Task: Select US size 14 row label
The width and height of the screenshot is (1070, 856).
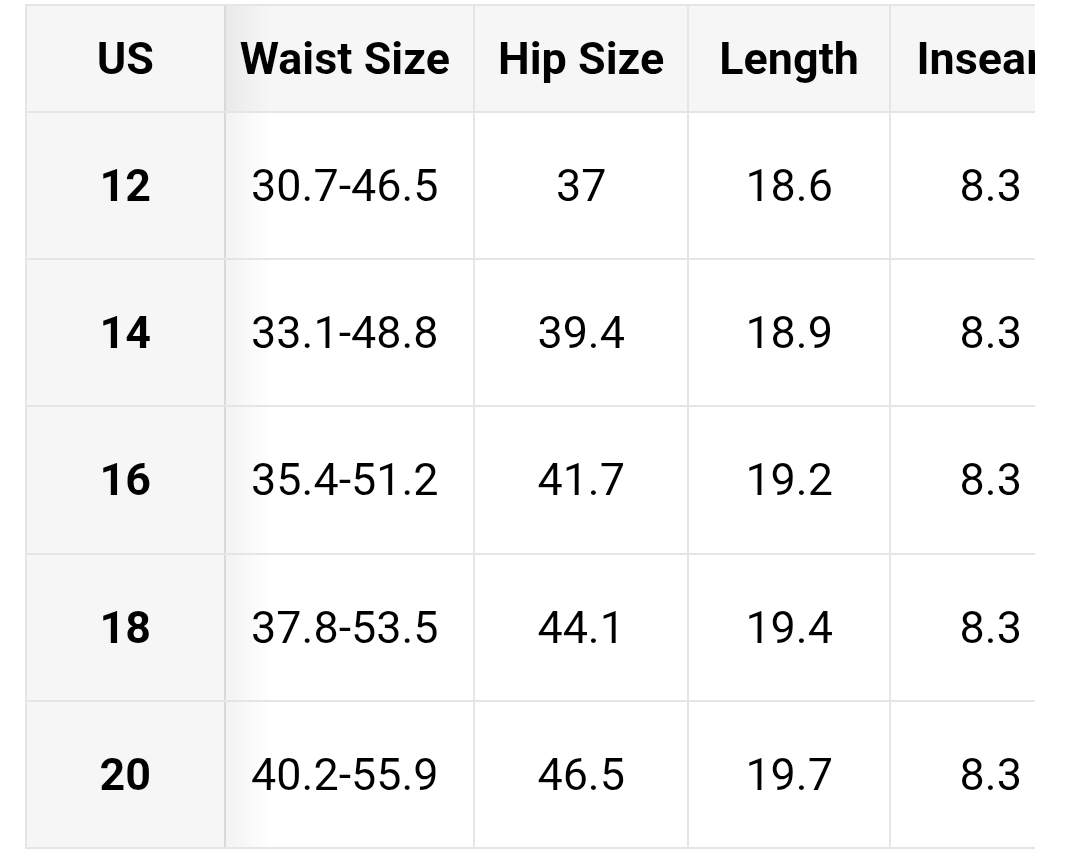Action: click(125, 333)
